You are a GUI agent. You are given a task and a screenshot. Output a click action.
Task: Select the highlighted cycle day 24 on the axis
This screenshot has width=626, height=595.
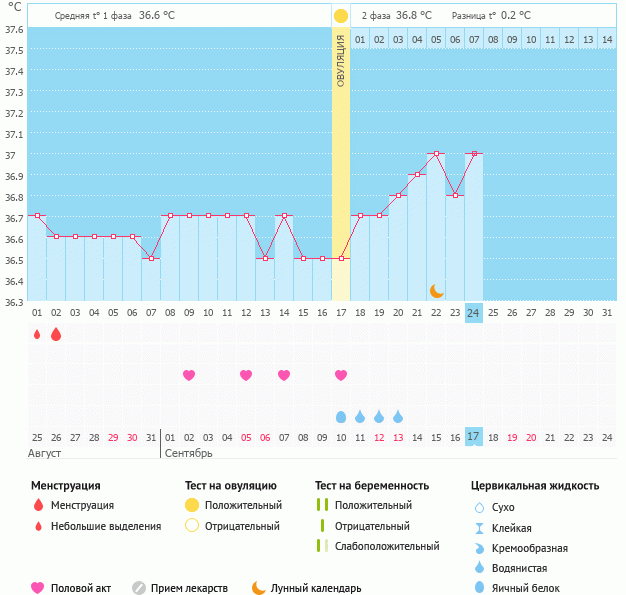(474, 312)
